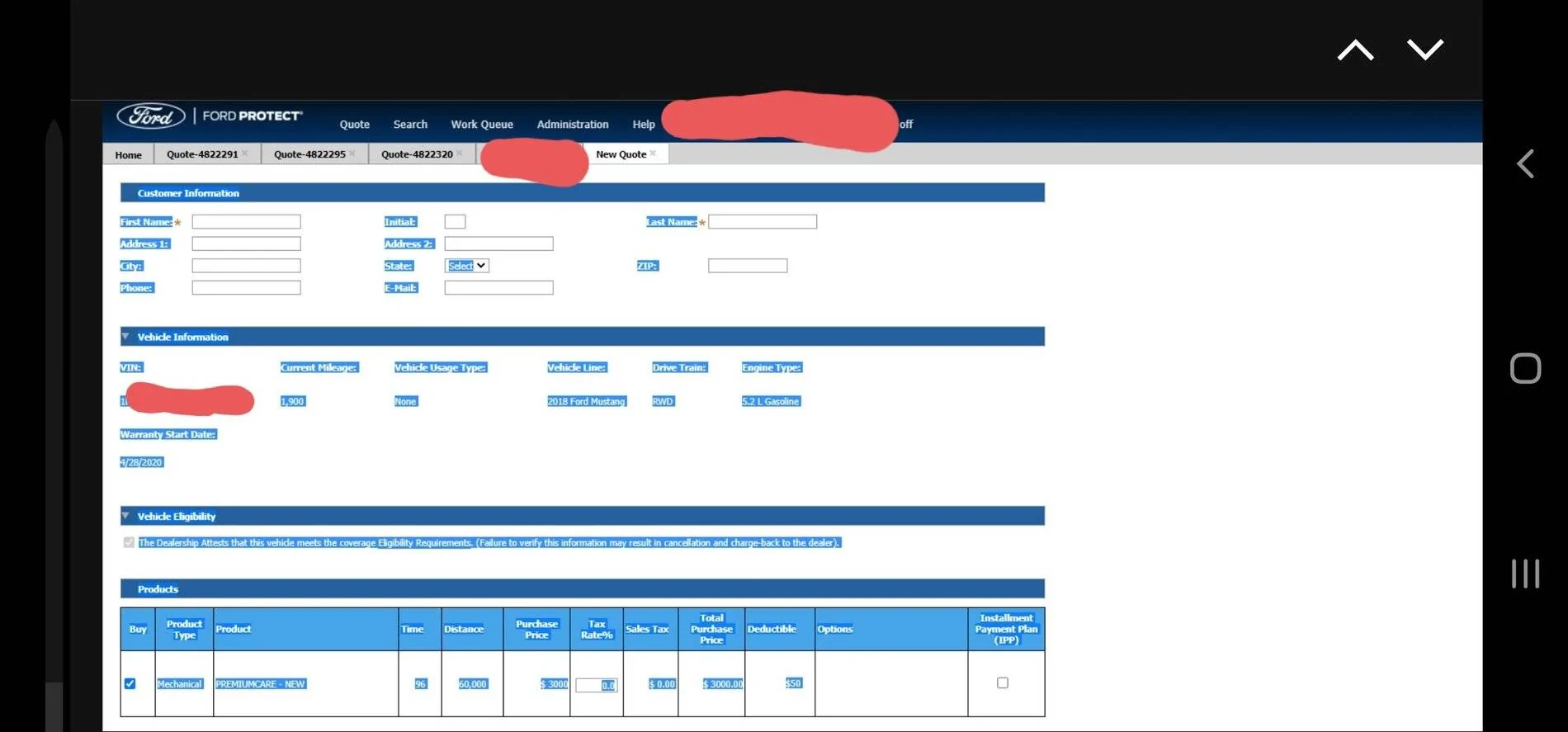Open the Help menu
Viewport: 1568px width, 732px height.
644,125
